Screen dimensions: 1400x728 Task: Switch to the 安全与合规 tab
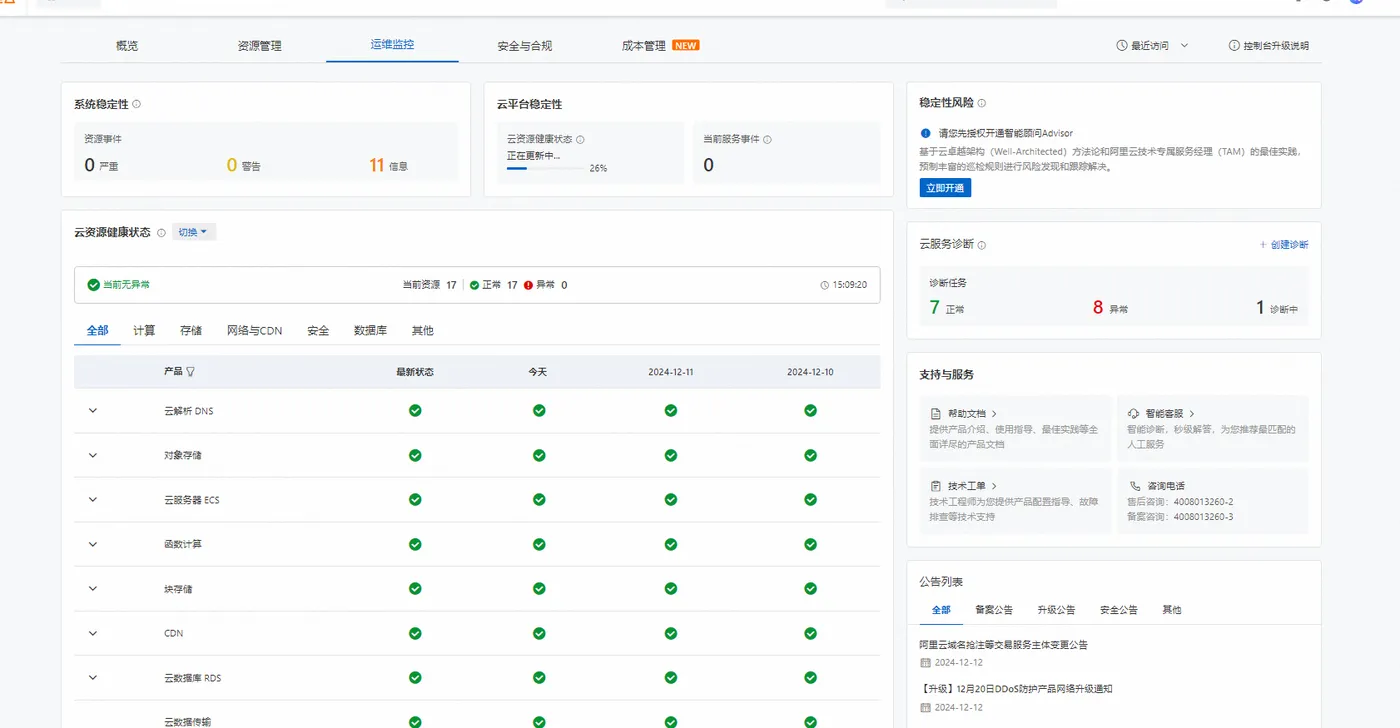pos(524,46)
